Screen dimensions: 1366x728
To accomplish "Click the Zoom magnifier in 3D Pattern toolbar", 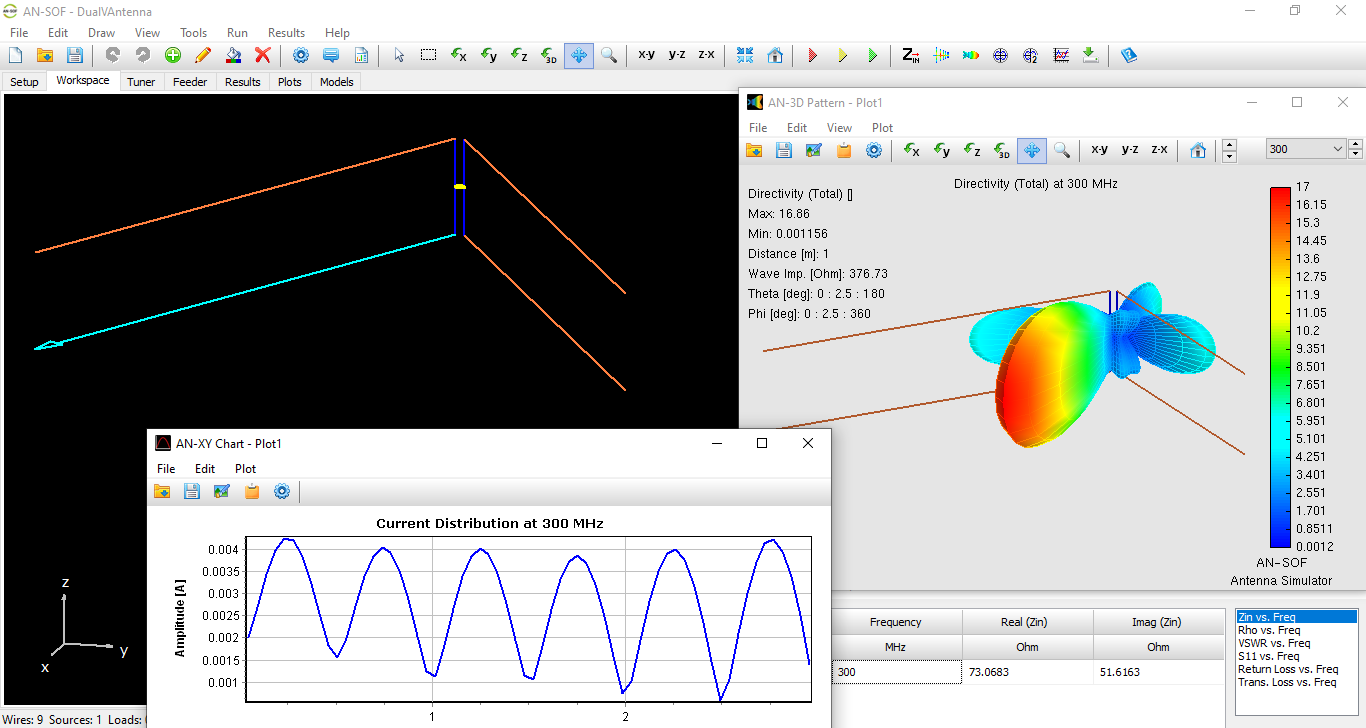I will (x=1062, y=150).
